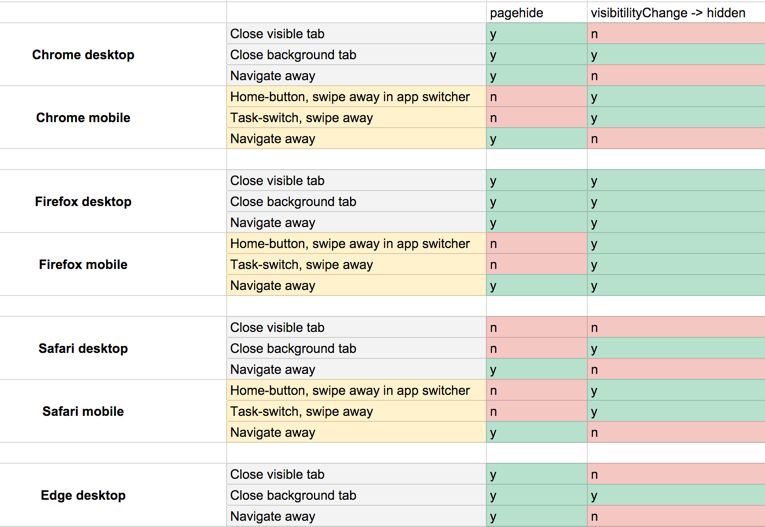Select Safari mobile's Home-button, swipe away cell

356,391
